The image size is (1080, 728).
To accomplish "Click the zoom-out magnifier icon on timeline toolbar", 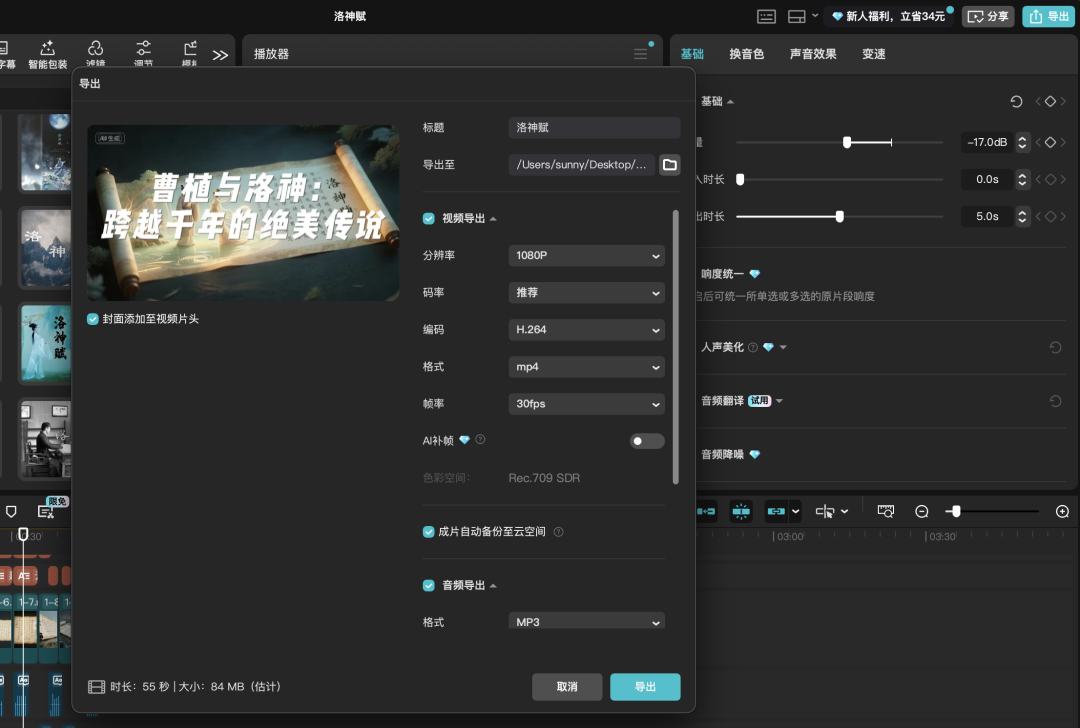I will click(921, 511).
